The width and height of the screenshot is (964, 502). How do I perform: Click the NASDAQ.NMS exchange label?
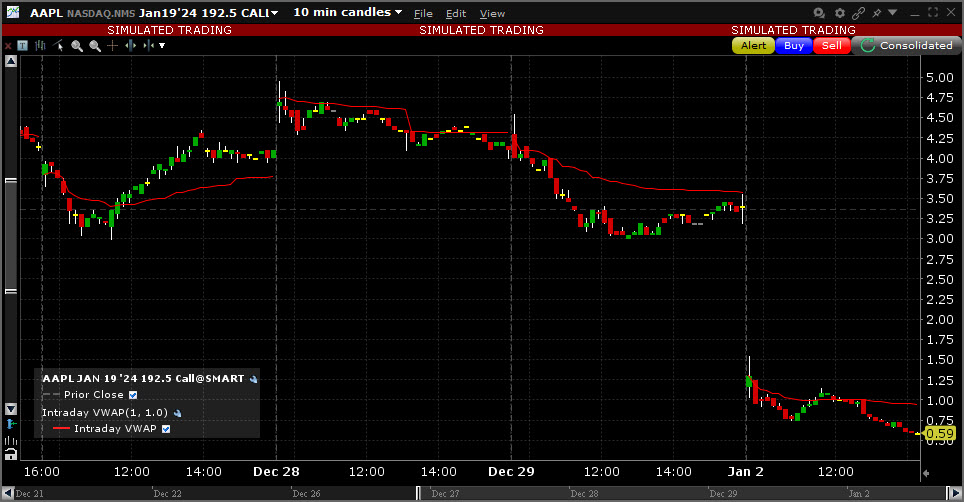tap(101, 14)
